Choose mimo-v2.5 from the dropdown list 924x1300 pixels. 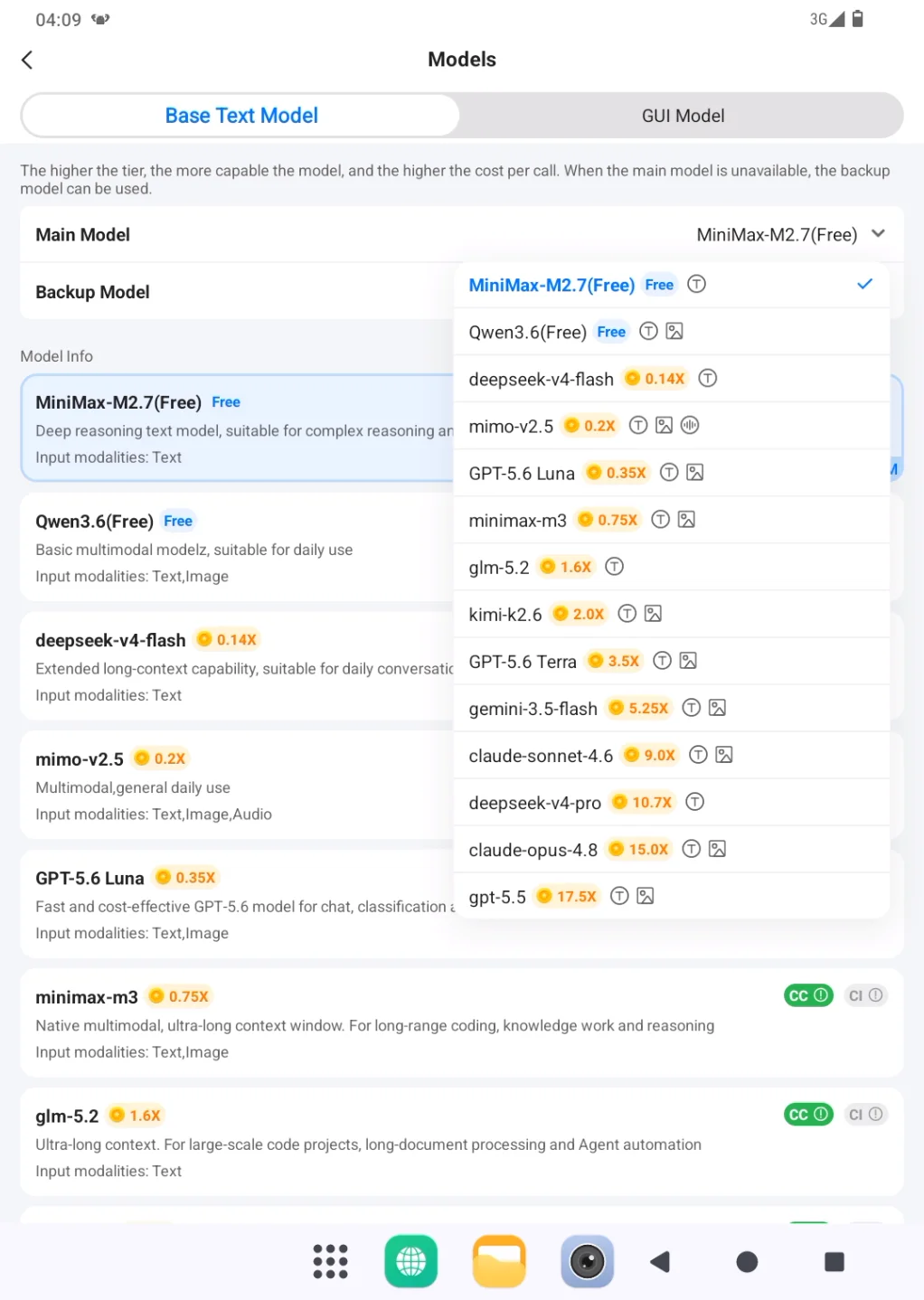[x=672, y=426]
